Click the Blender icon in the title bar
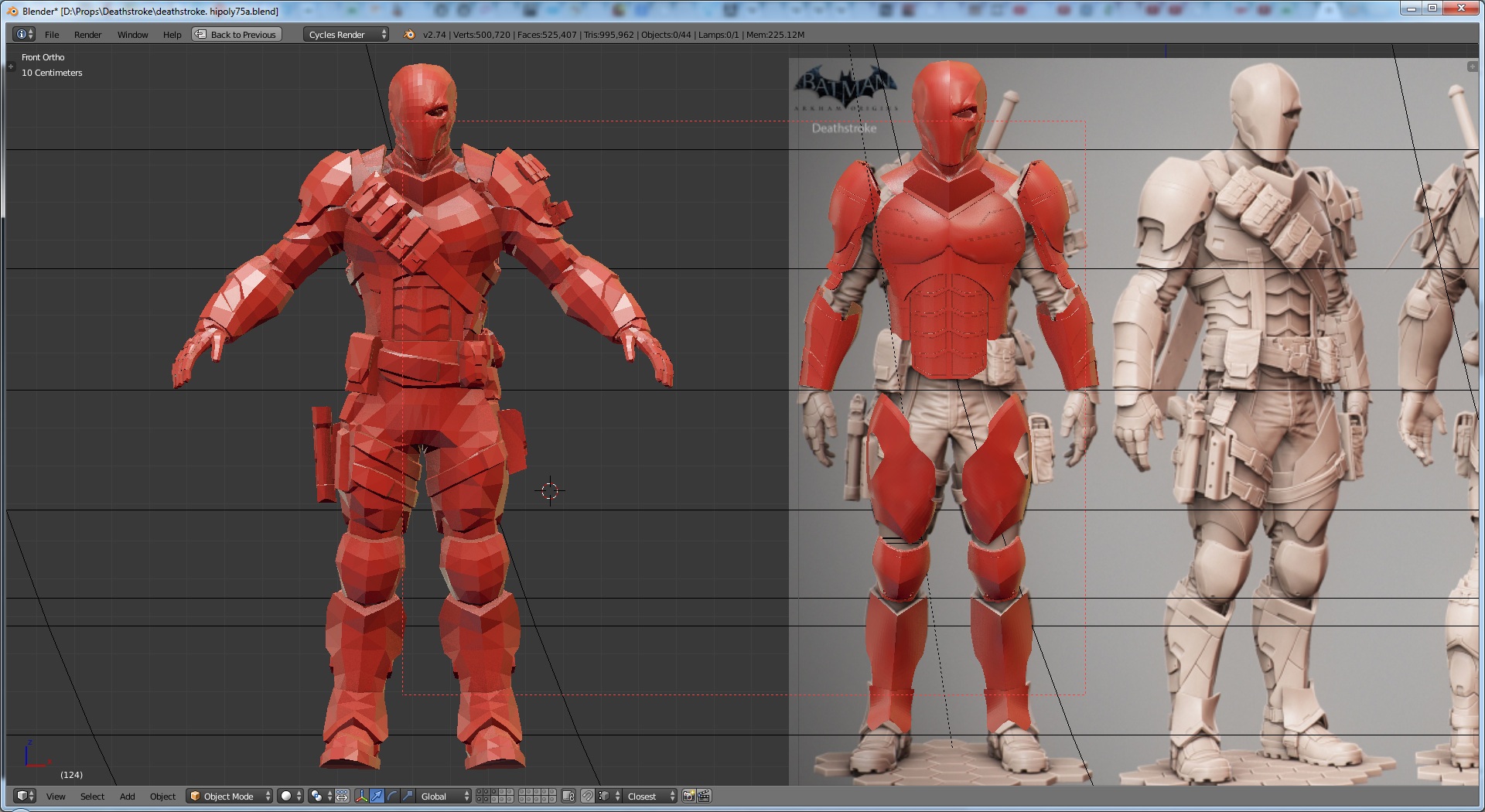1485x812 pixels. (x=12, y=11)
